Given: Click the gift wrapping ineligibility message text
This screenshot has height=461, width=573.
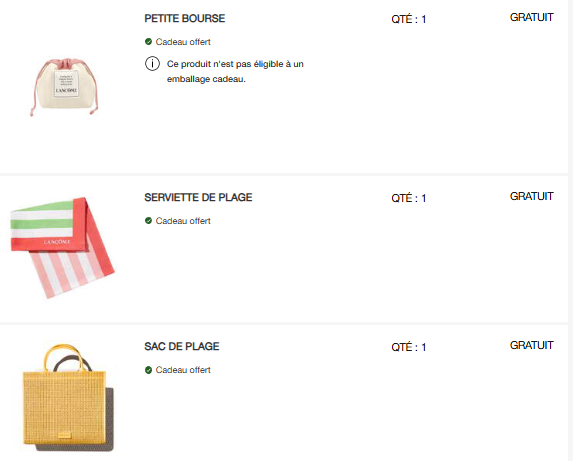Looking at the screenshot, I should tap(235, 71).
